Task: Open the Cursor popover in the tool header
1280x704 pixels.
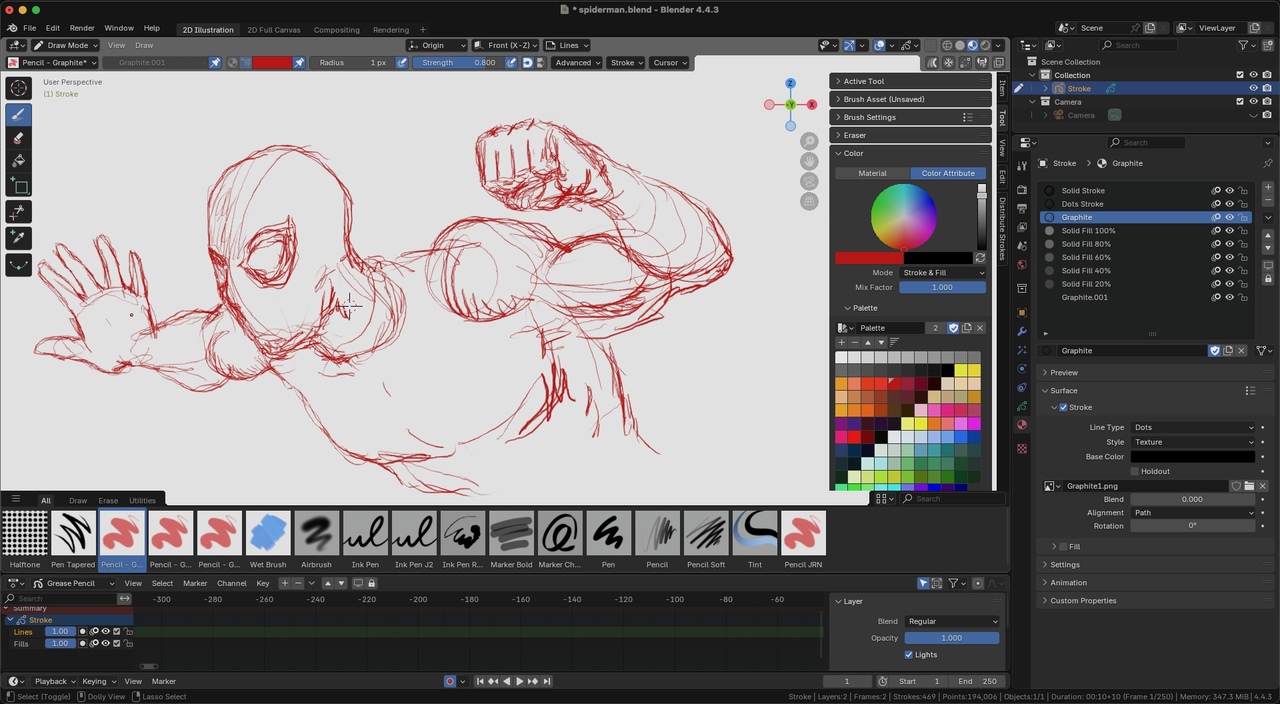Action: pos(669,62)
